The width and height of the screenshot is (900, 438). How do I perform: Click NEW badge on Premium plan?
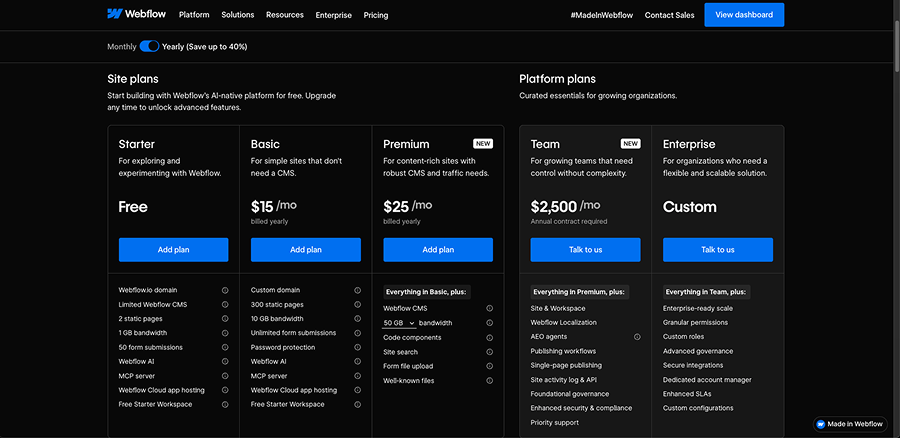483,144
